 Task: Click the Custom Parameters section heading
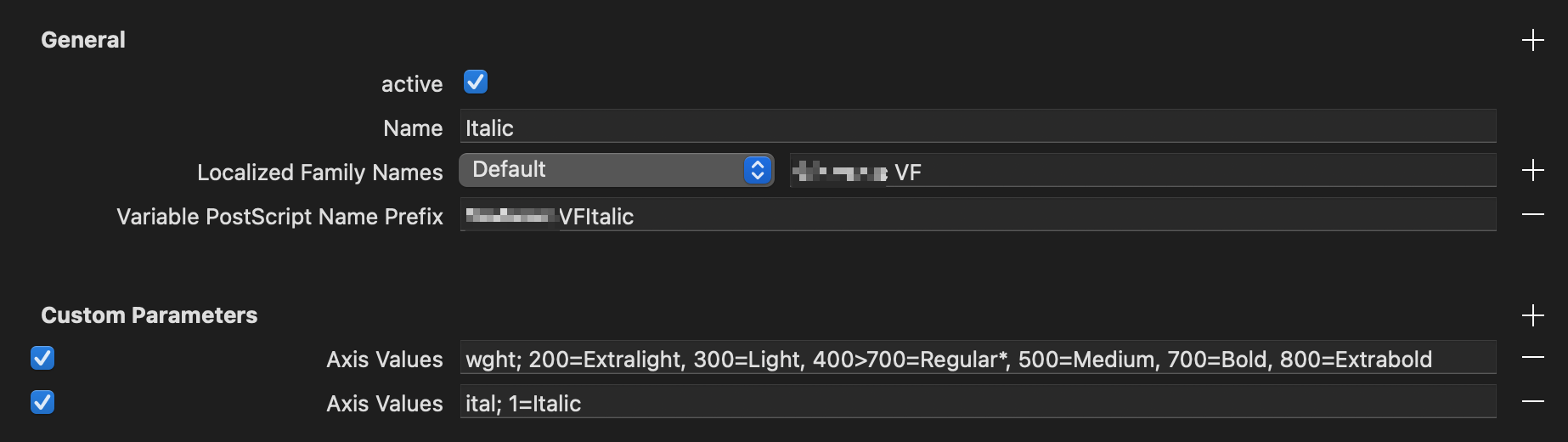149,315
